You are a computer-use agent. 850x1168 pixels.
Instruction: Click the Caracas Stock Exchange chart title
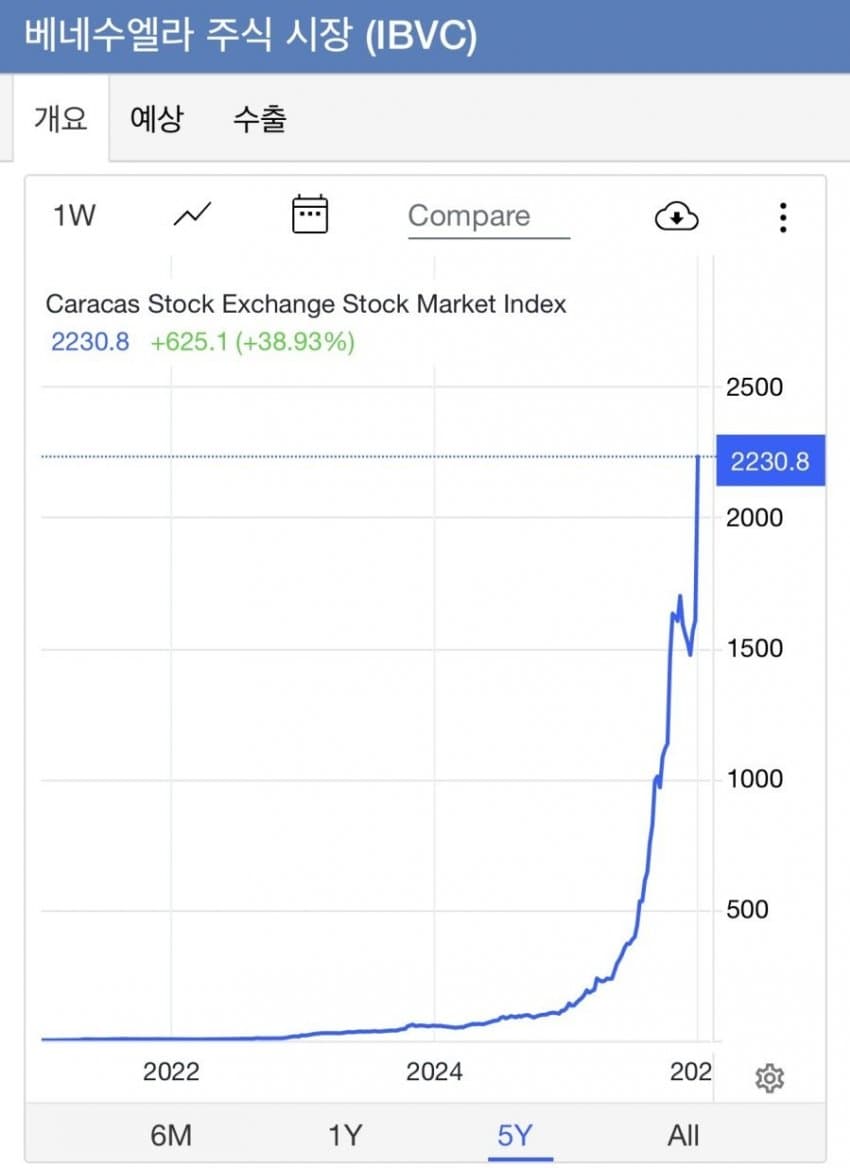coord(306,304)
